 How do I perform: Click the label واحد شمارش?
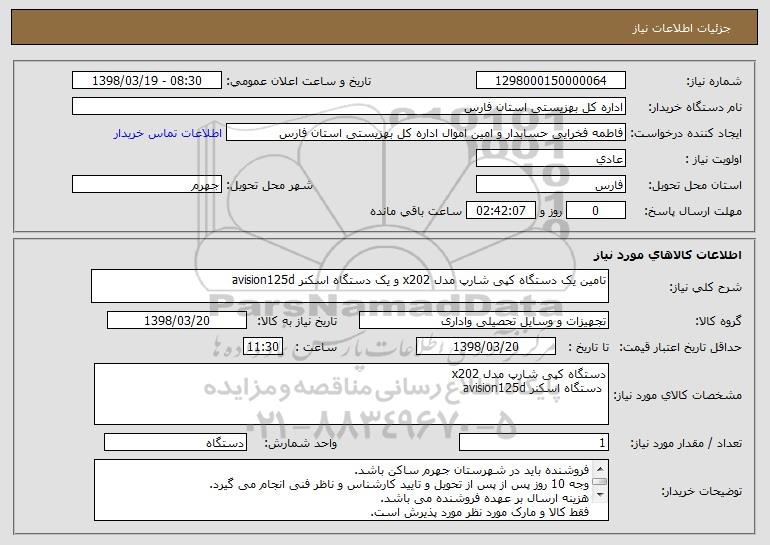301,443
